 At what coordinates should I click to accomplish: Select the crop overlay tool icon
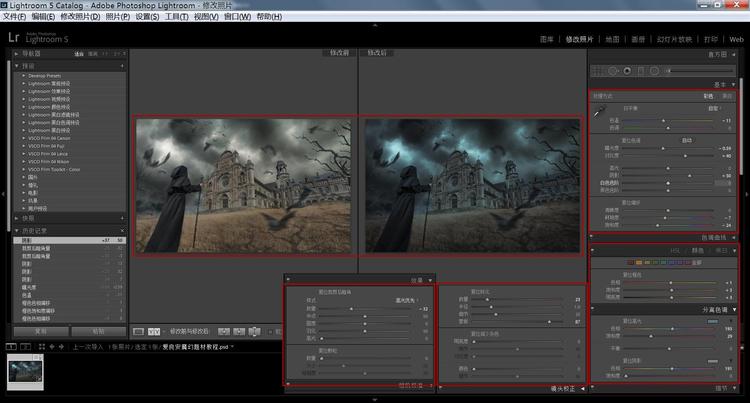pos(597,71)
